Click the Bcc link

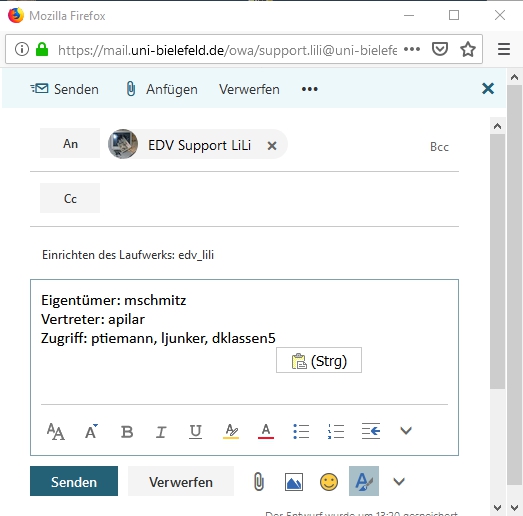(439, 147)
